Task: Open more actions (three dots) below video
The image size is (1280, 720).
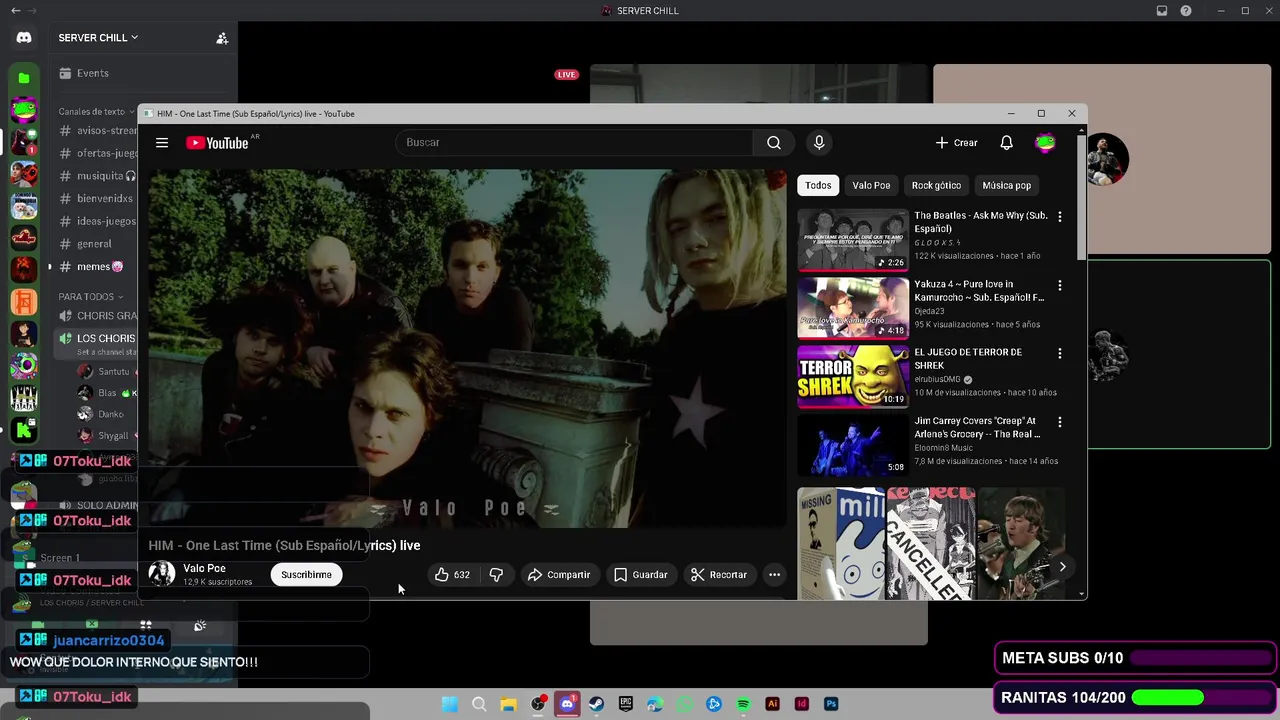Action: pos(774,575)
